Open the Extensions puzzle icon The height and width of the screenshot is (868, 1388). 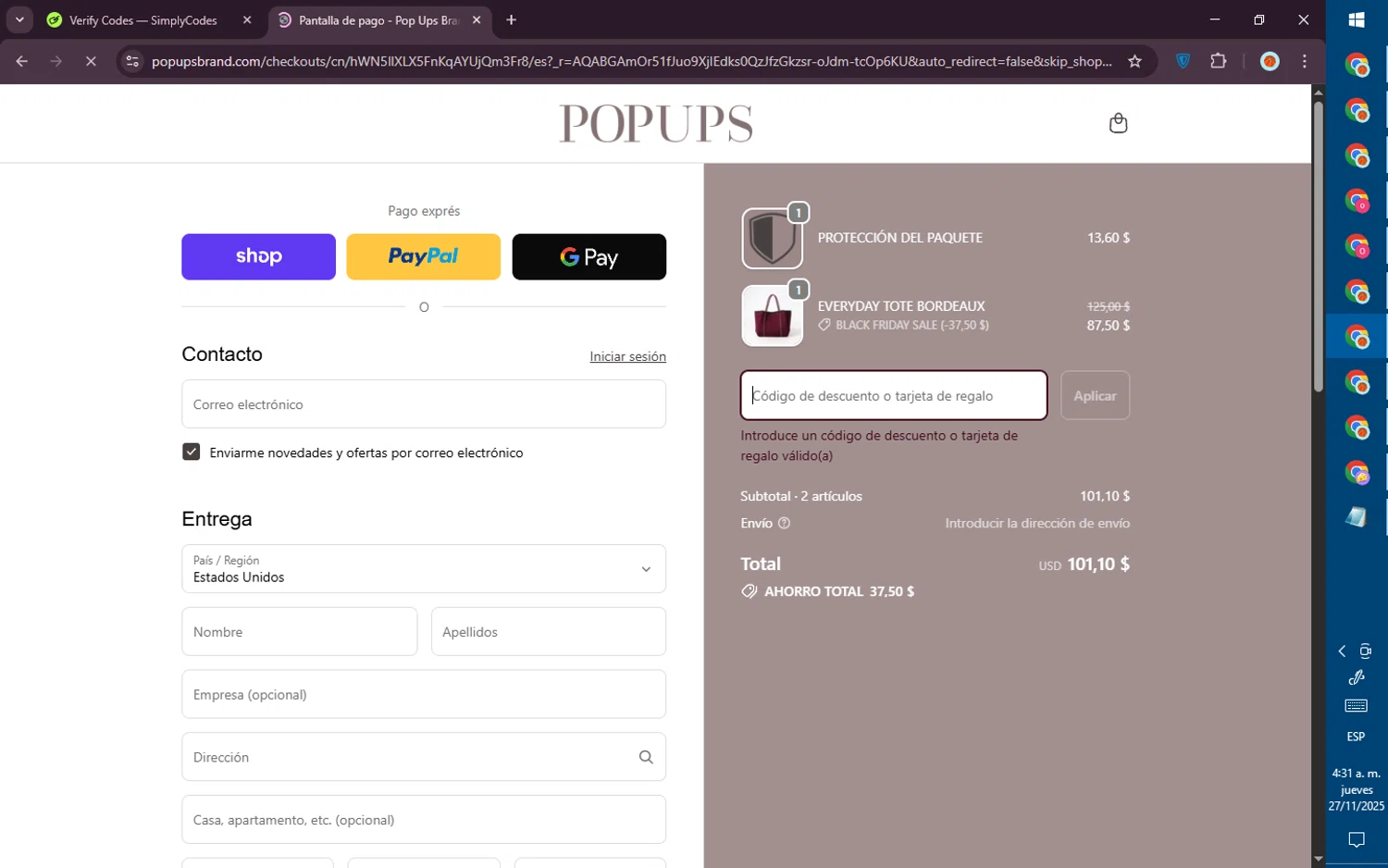click(x=1219, y=61)
